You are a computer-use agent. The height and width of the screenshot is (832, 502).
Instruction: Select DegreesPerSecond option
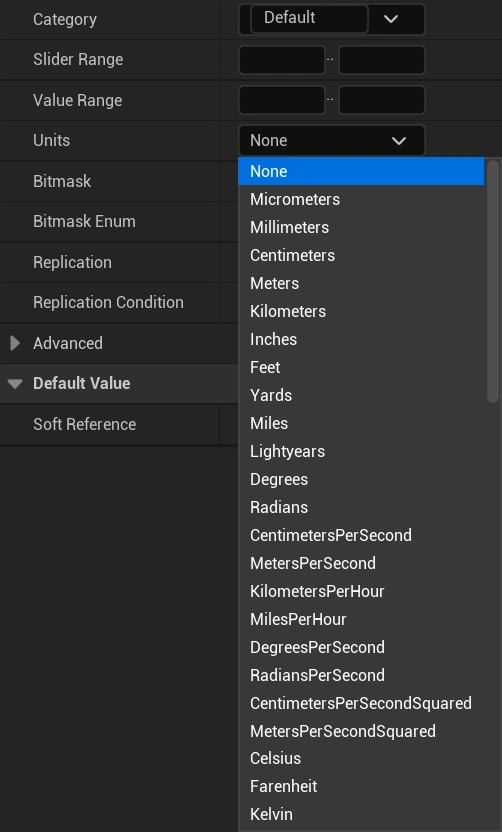[x=361, y=647]
